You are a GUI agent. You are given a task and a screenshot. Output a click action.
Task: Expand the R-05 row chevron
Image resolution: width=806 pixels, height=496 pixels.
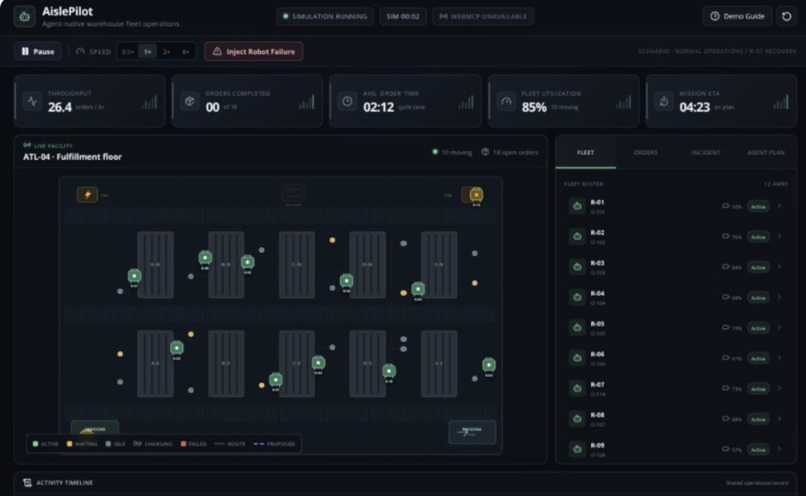click(x=779, y=327)
